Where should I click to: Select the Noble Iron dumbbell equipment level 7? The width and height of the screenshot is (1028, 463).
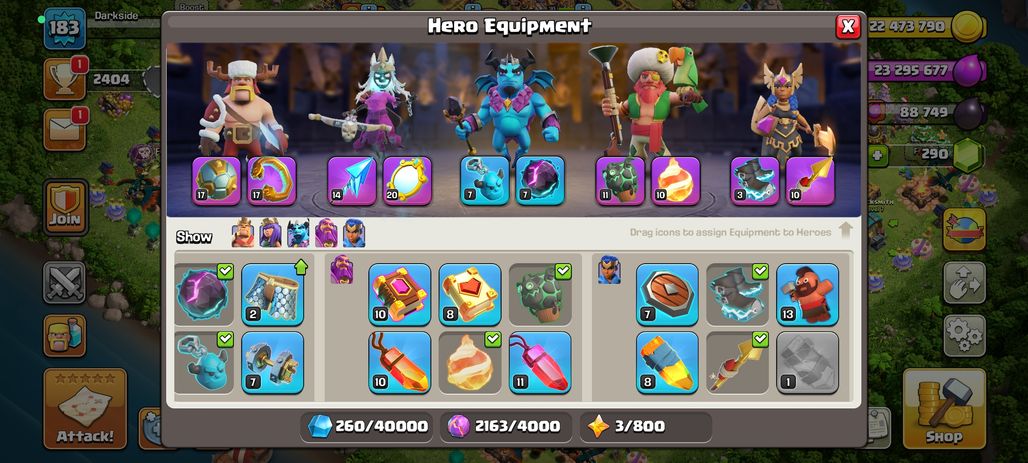pyautogui.click(x=272, y=363)
